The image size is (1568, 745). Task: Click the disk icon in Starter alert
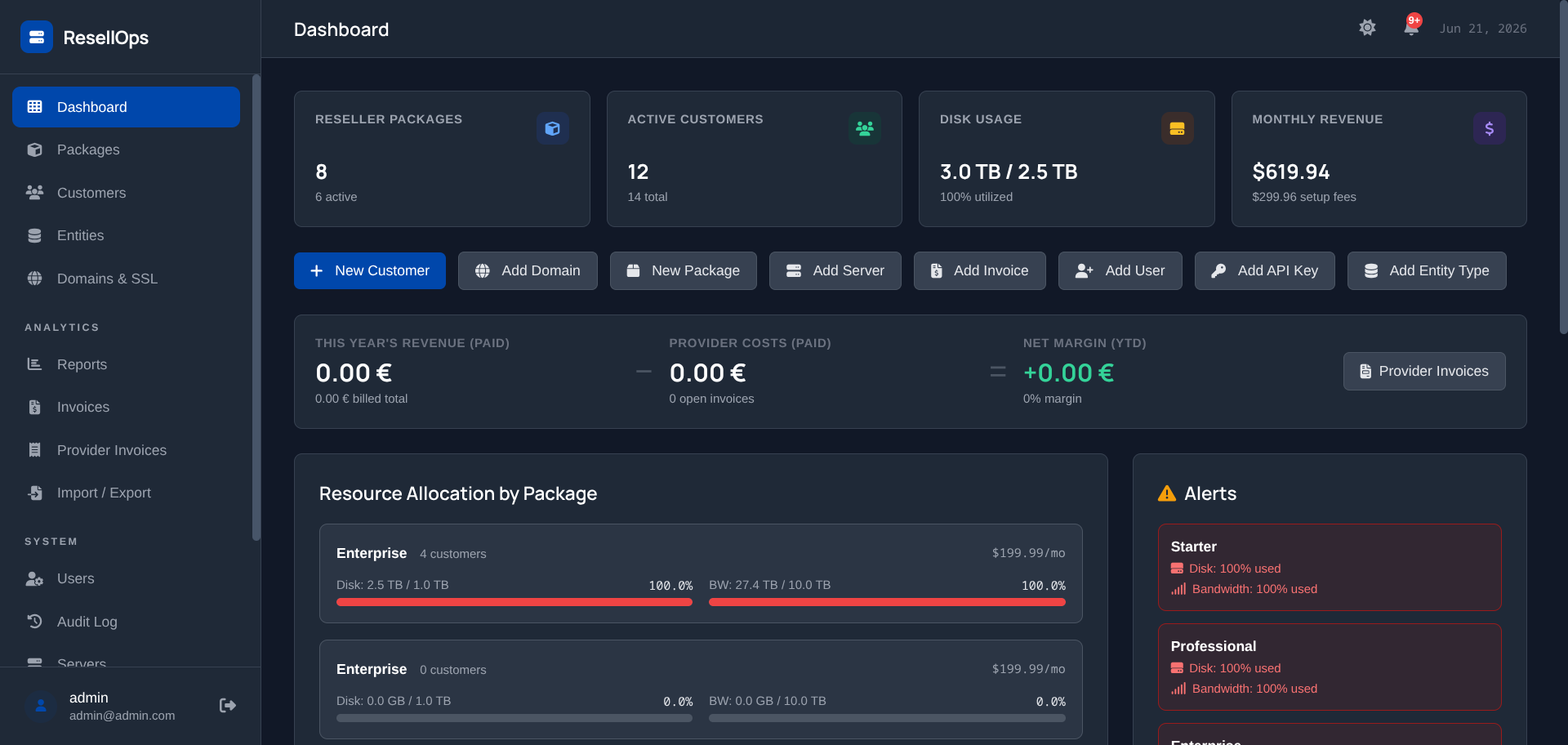[1177, 569]
